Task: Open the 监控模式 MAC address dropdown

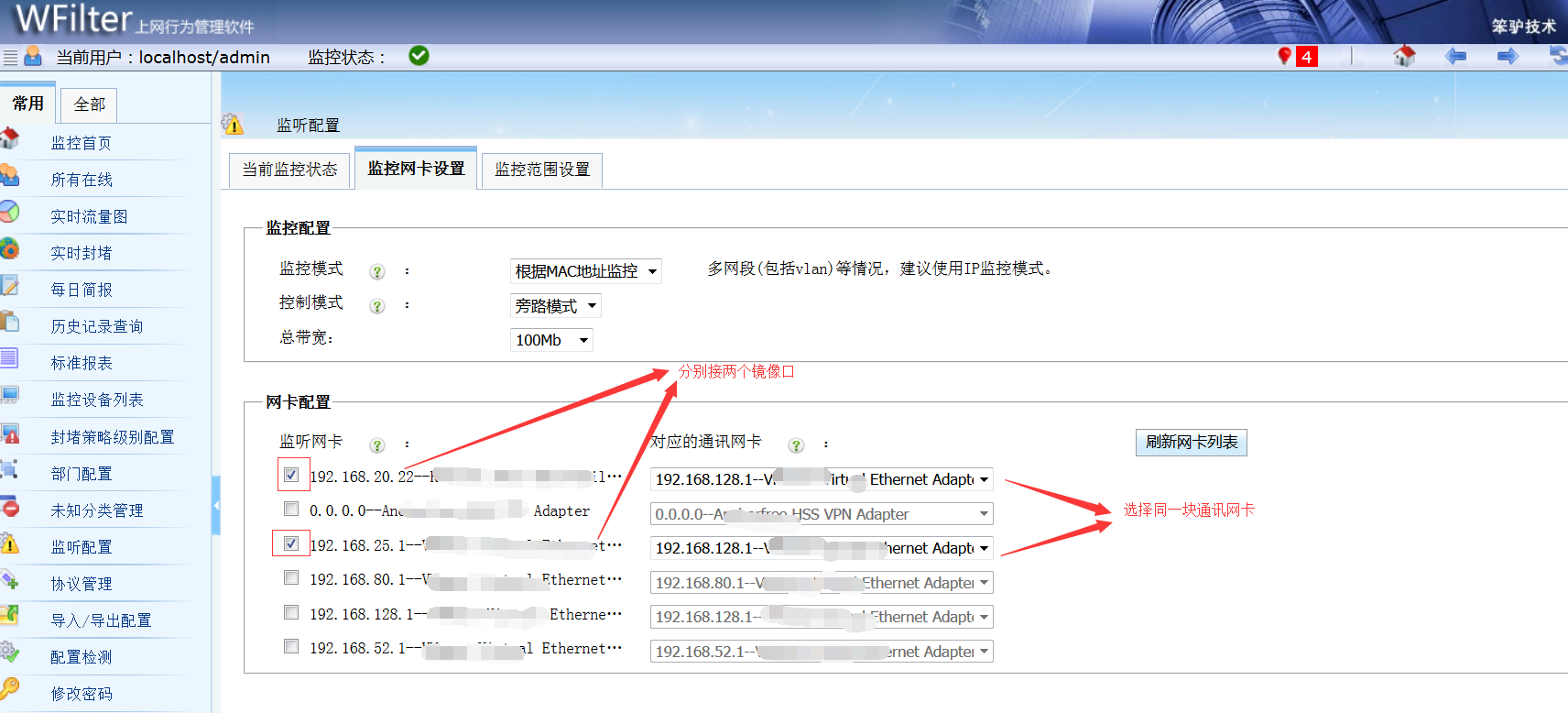Action: [585, 271]
